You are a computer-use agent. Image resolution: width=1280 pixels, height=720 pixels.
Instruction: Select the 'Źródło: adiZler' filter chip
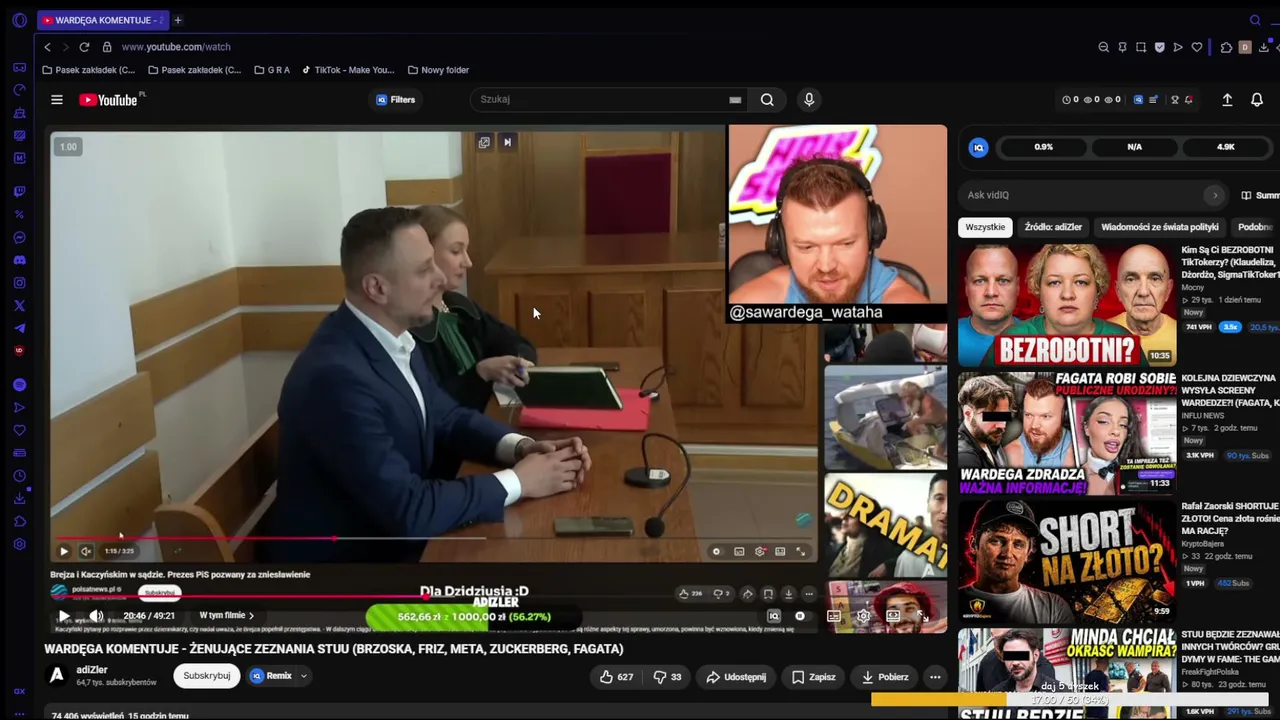pos(1053,227)
